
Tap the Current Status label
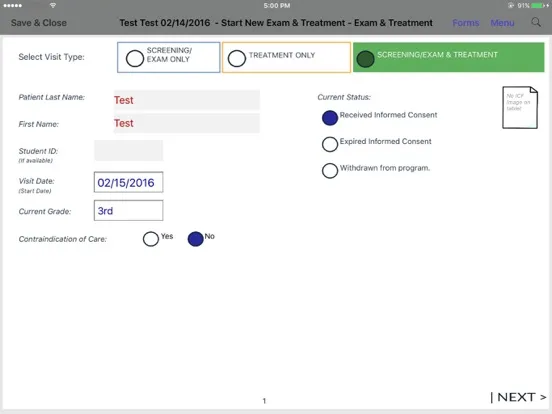(344, 97)
